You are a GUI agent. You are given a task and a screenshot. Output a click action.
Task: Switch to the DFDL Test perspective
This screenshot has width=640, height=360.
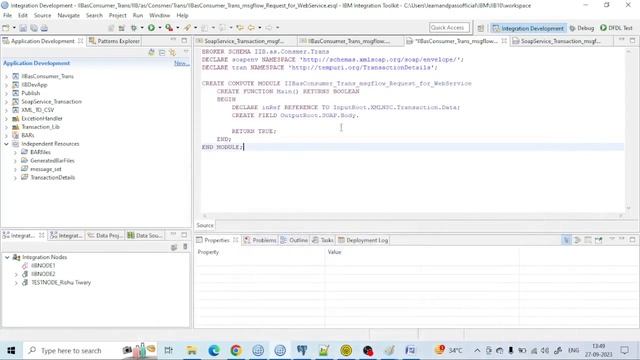click(616, 28)
